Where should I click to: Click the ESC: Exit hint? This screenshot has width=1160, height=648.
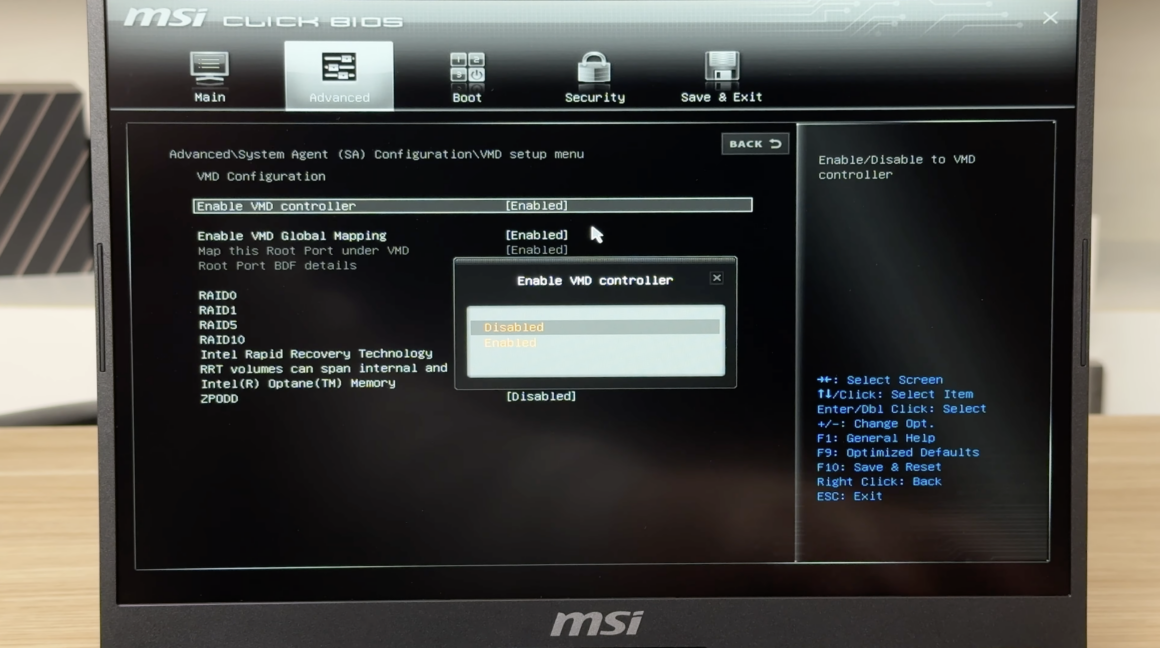849,496
